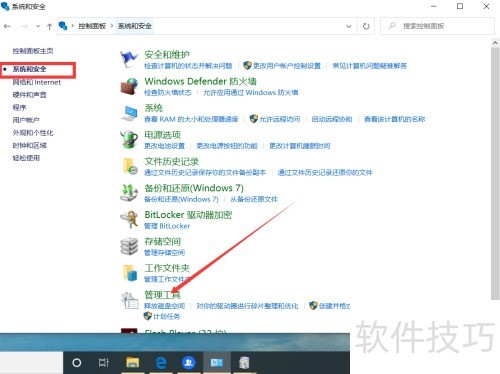Screen dimensions: 500x374
Task: Click the Work Folders icon
Action: 130,273
